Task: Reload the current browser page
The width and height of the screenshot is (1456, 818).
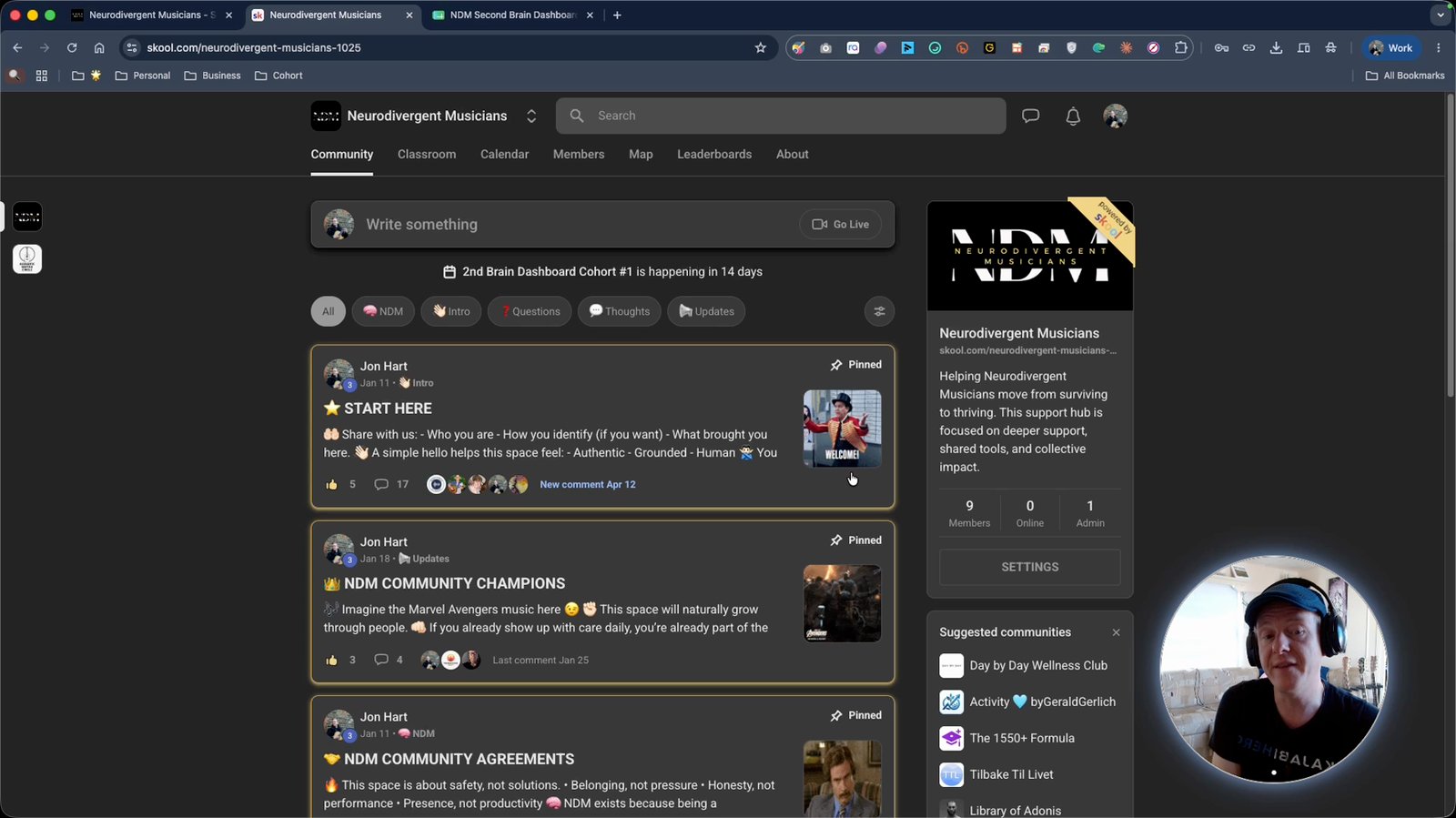Action: [72, 48]
